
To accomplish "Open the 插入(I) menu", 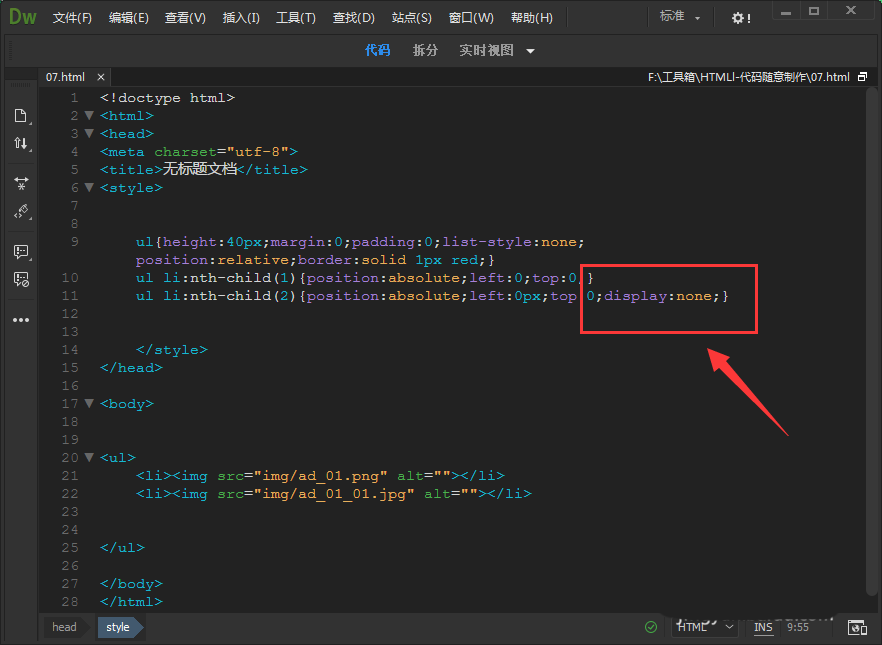I will [241, 18].
